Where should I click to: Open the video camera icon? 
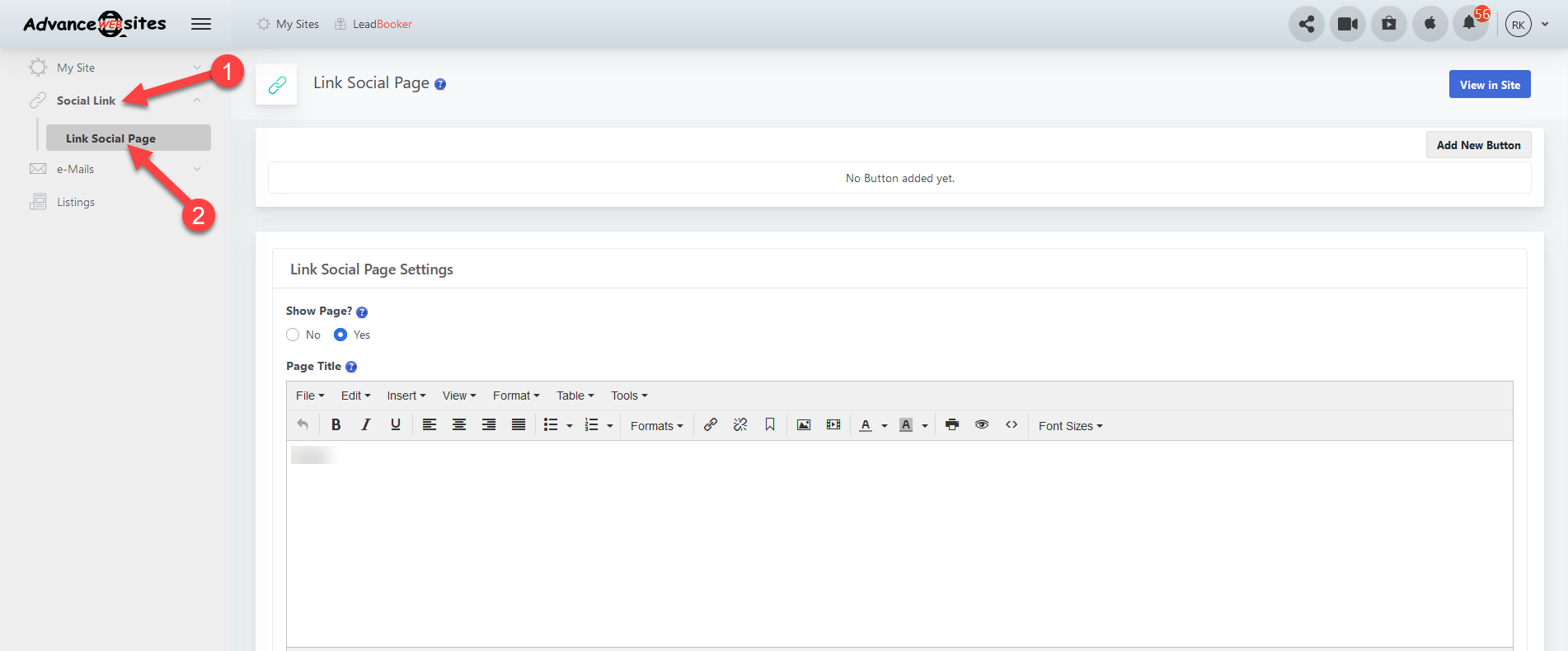(x=1347, y=24)
